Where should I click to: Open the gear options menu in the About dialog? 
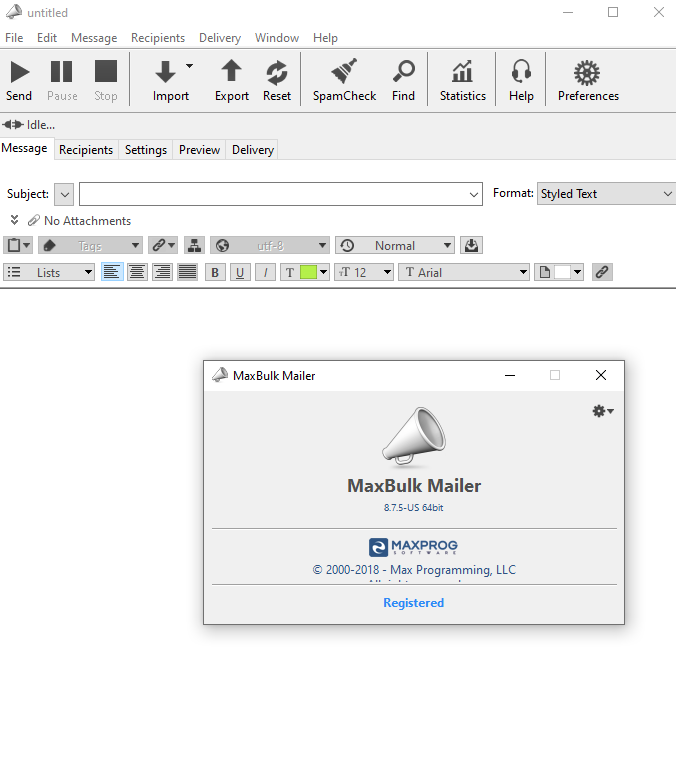point(603,411)
